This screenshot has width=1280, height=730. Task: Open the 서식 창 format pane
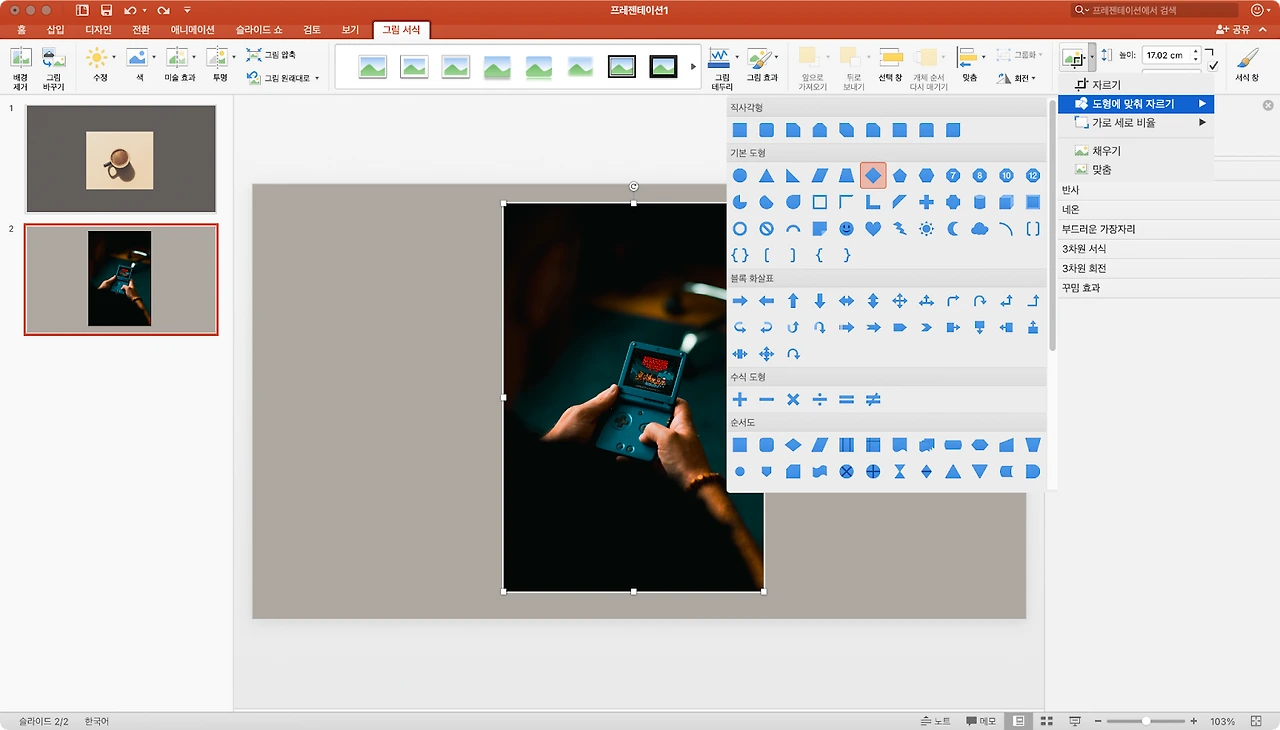coord(1247,65)
